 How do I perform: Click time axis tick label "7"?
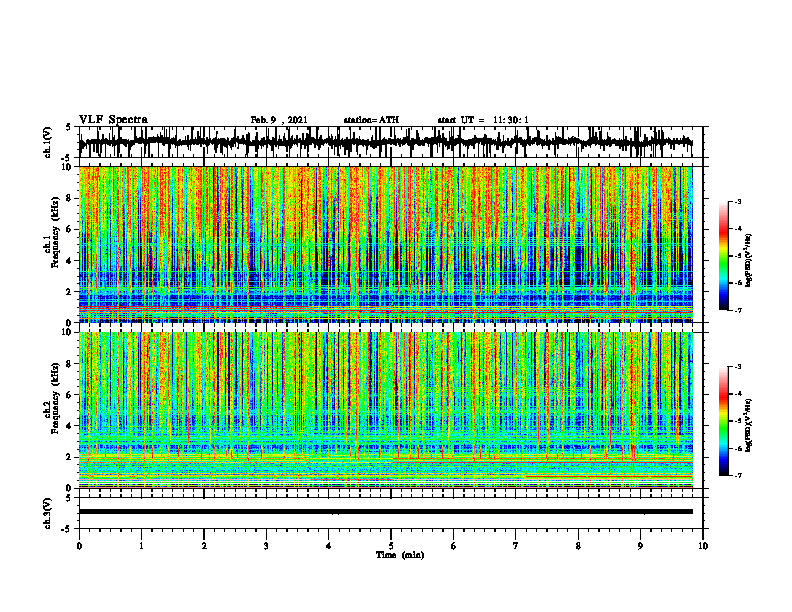(x=516, y=546)
